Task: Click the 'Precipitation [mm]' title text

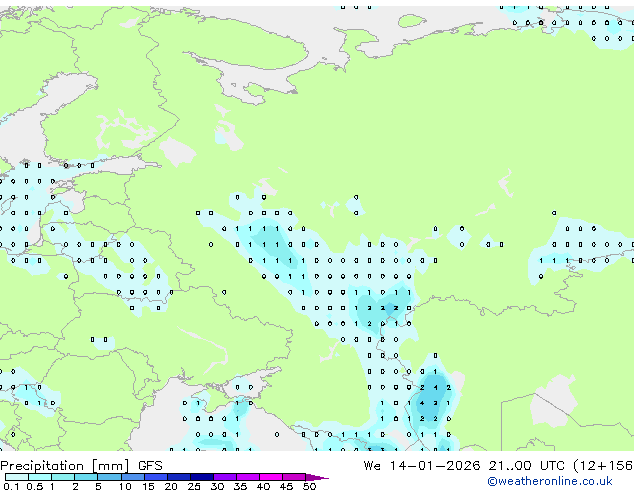Action: (x=65, y=466)
